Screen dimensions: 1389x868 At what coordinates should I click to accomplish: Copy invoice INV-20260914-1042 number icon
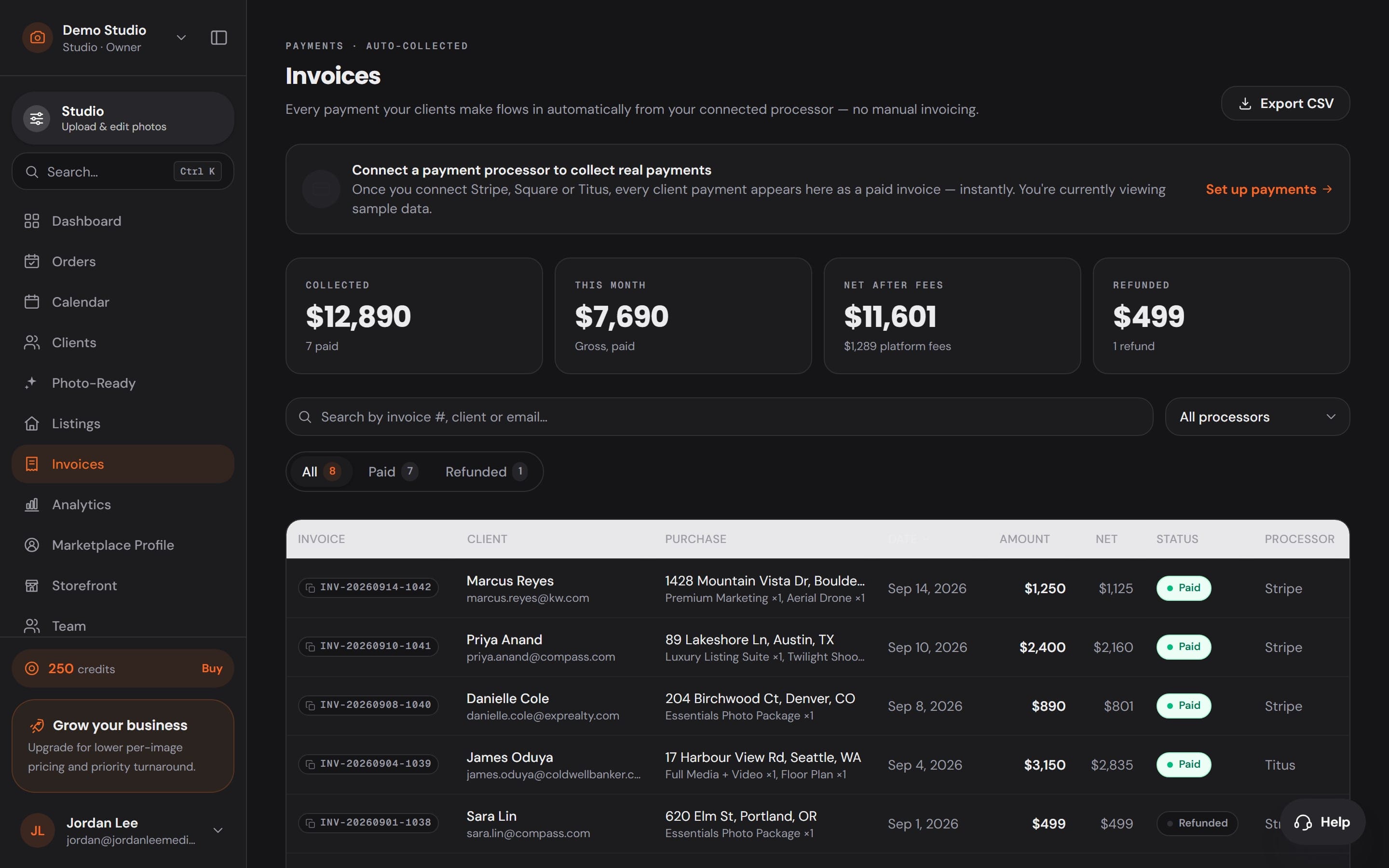click(311, 588)
